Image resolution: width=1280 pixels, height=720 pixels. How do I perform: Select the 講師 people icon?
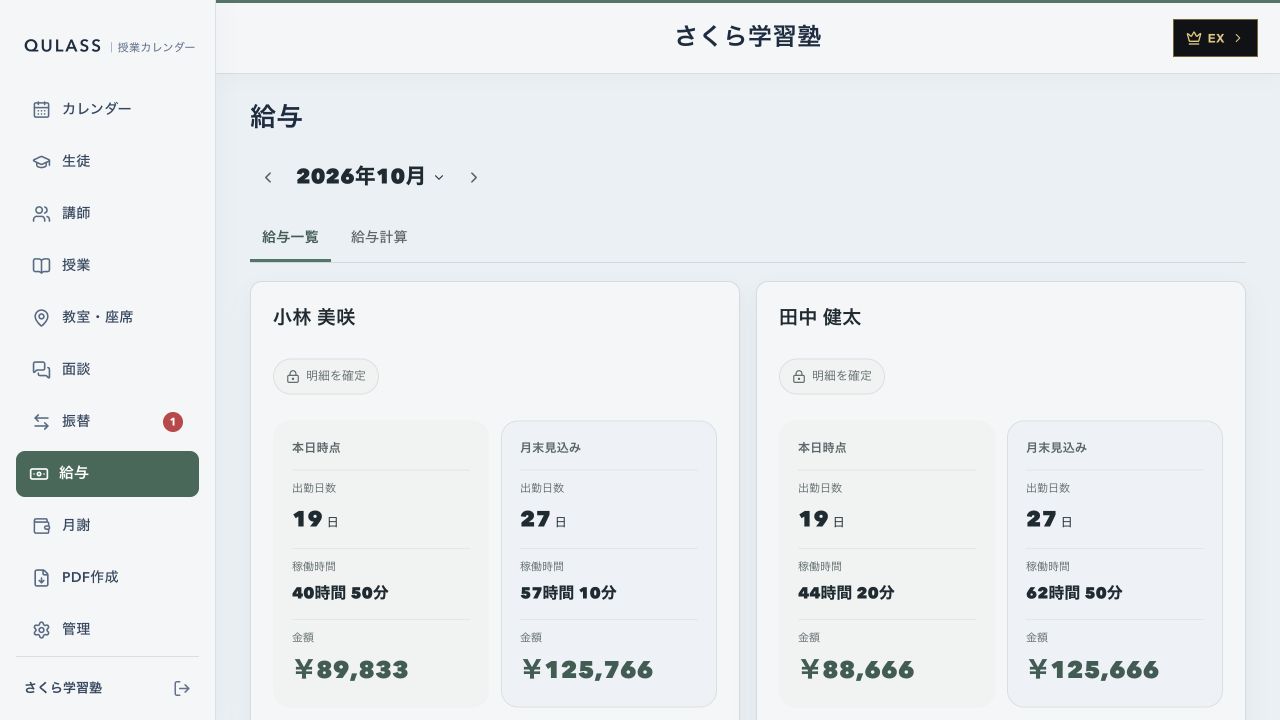(x=41, y=213)
